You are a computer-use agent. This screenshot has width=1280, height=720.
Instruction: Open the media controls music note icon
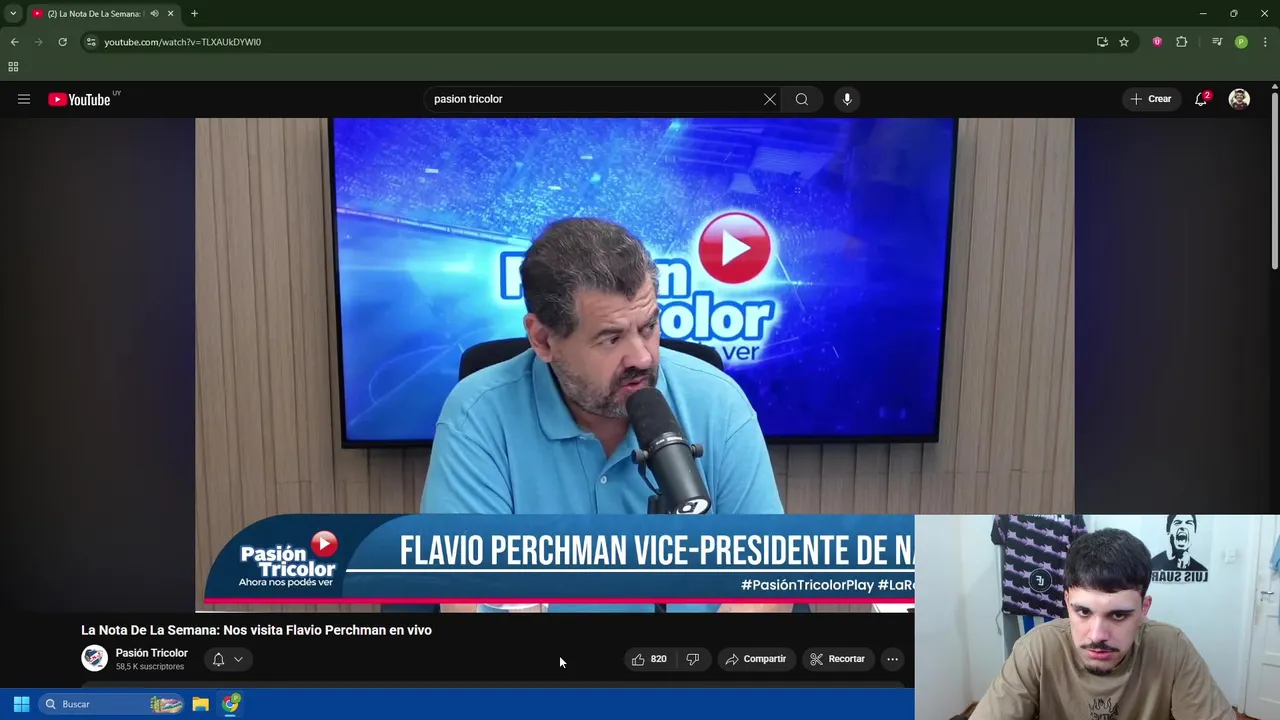click(1217, 42)
